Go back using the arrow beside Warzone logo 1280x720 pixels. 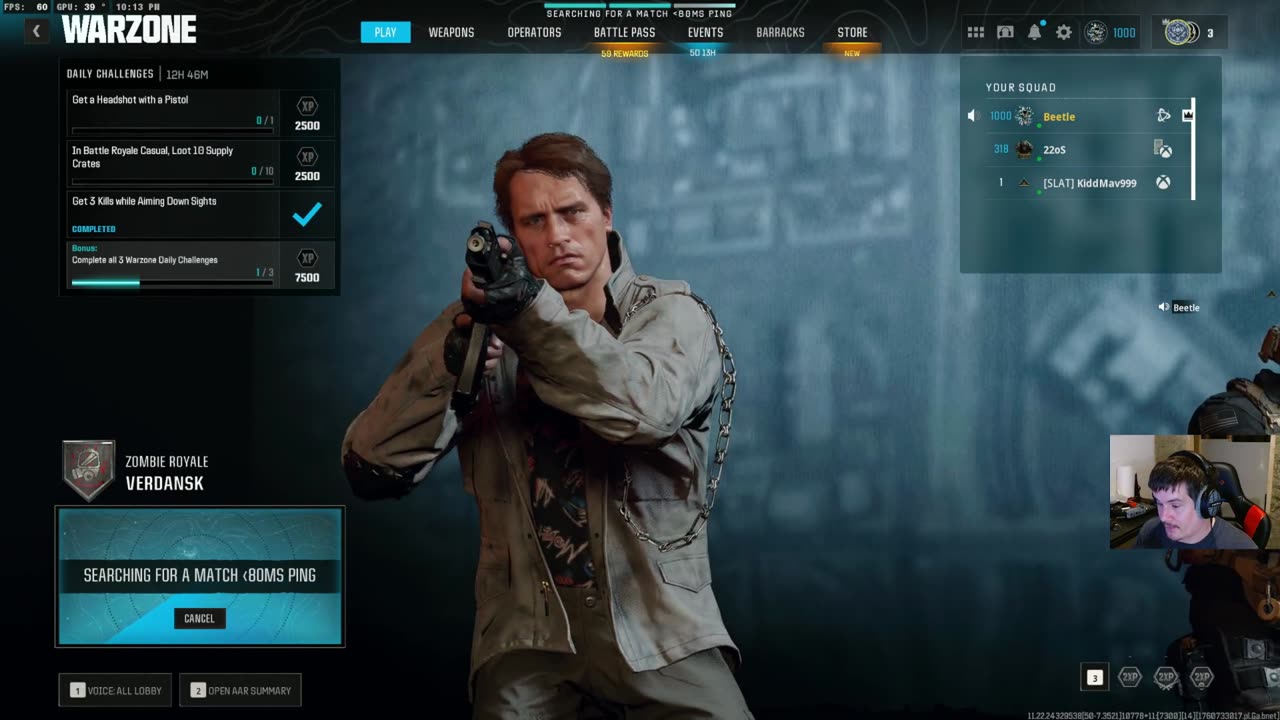36,31
